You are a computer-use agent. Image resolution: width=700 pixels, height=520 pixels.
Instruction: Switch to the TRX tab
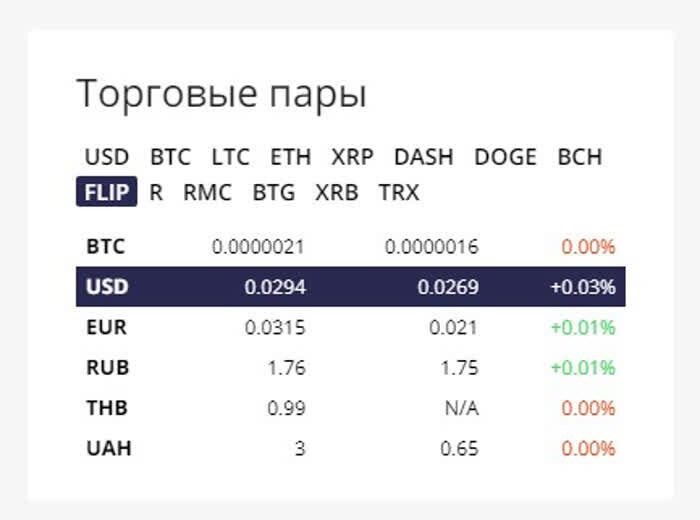pyautogui.click(x=399, y=192)
